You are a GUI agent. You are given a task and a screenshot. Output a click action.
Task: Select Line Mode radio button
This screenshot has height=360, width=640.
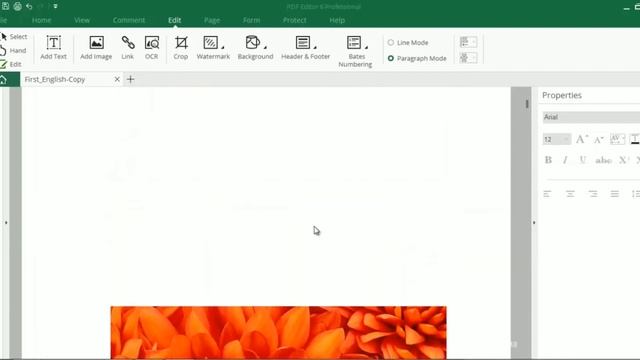click(x=391, y=42)
